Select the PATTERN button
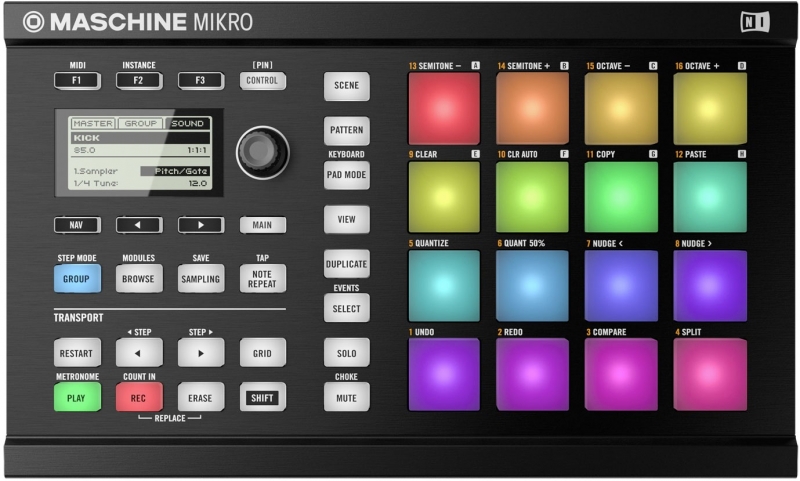Image resolution: width=800 pixels, height=481 pixels. tap(346, 130)
